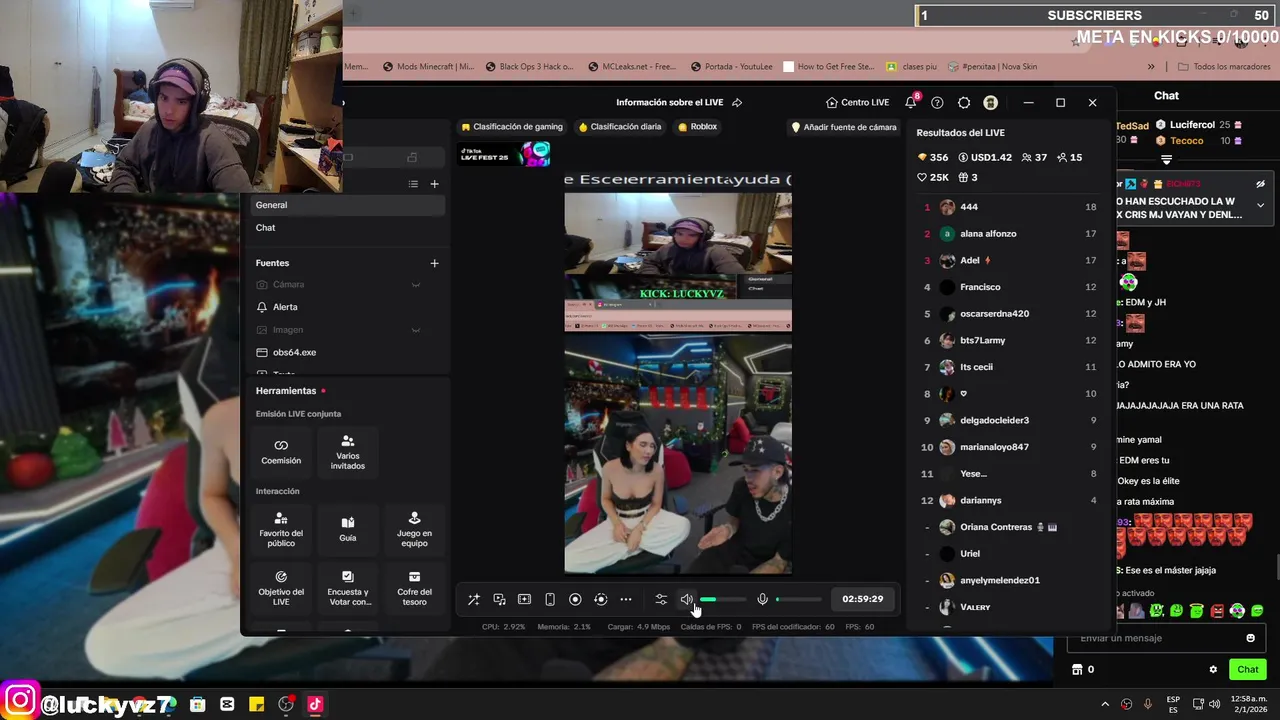Select the Cámara source row

[346, 285]
